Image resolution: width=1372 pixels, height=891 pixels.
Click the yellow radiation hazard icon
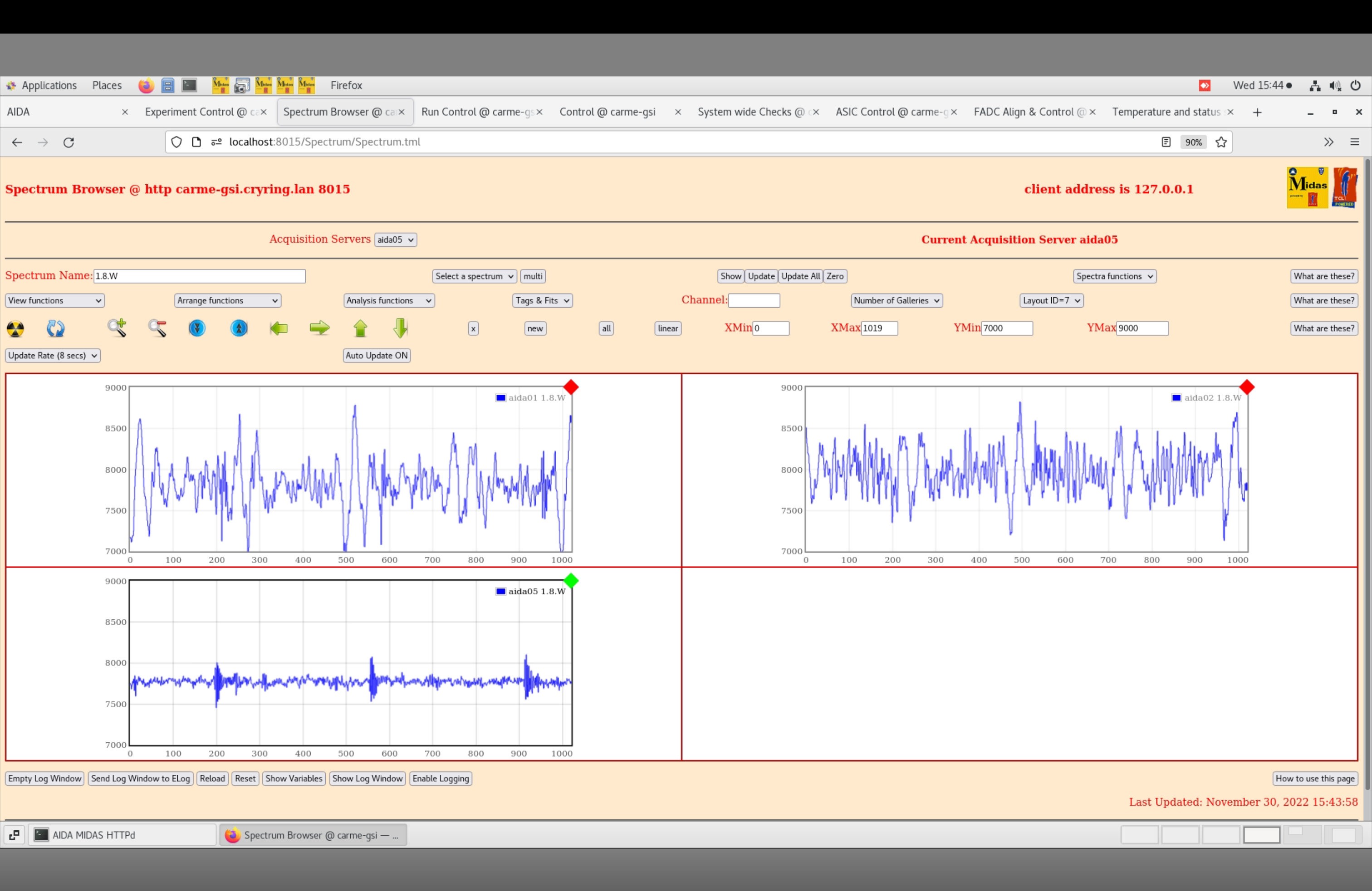(x=15, y=328)
